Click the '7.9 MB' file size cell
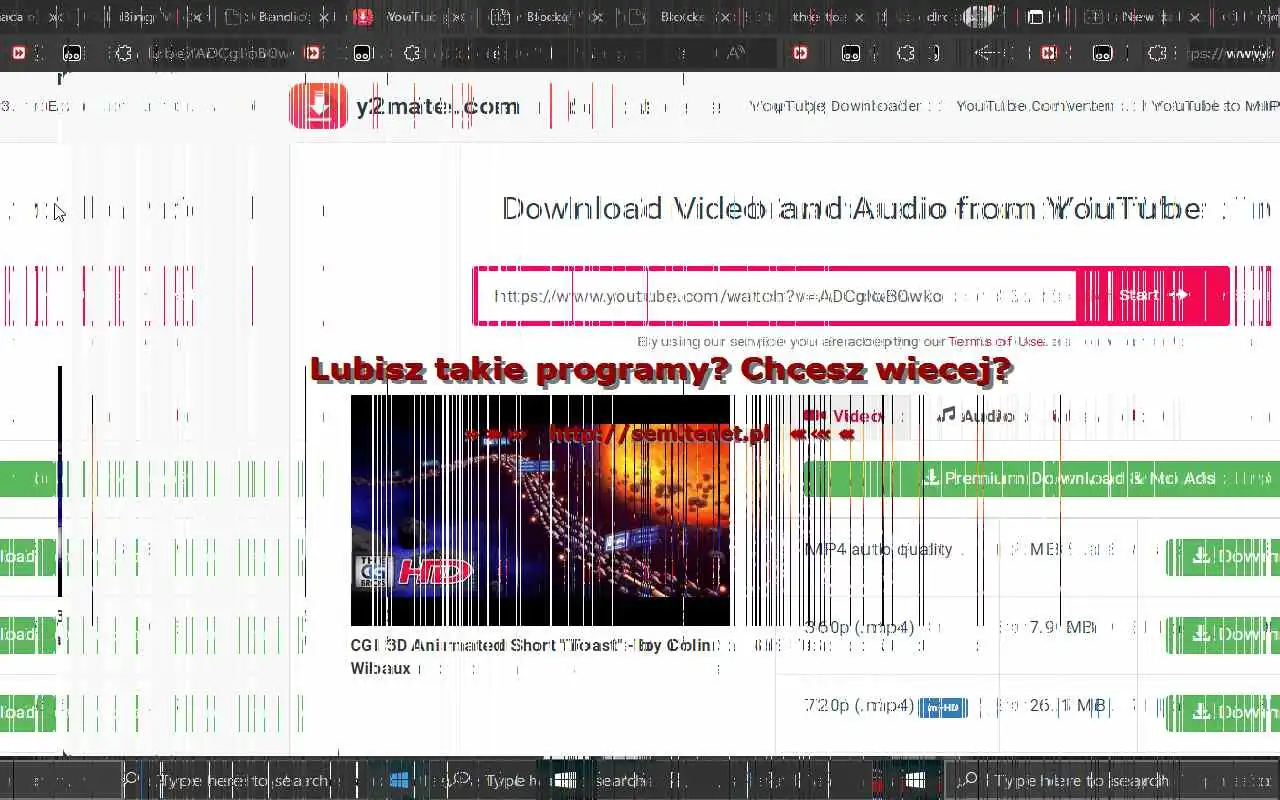1280x800 pixels. (x=1063, y=628)
